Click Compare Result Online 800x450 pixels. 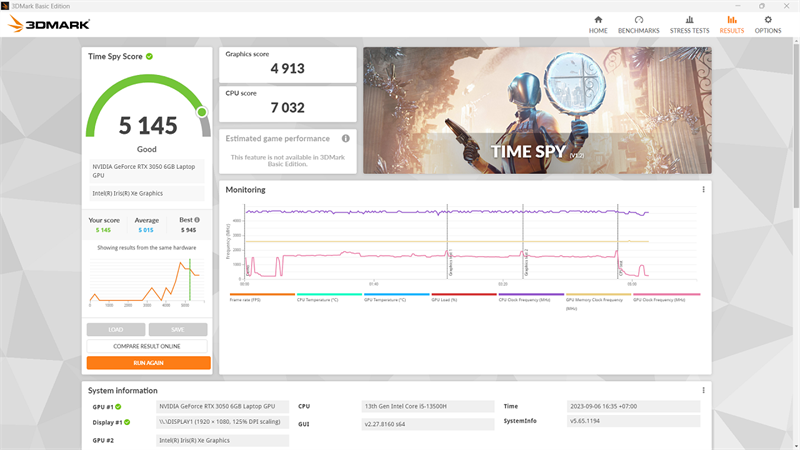tap(147, 346)
